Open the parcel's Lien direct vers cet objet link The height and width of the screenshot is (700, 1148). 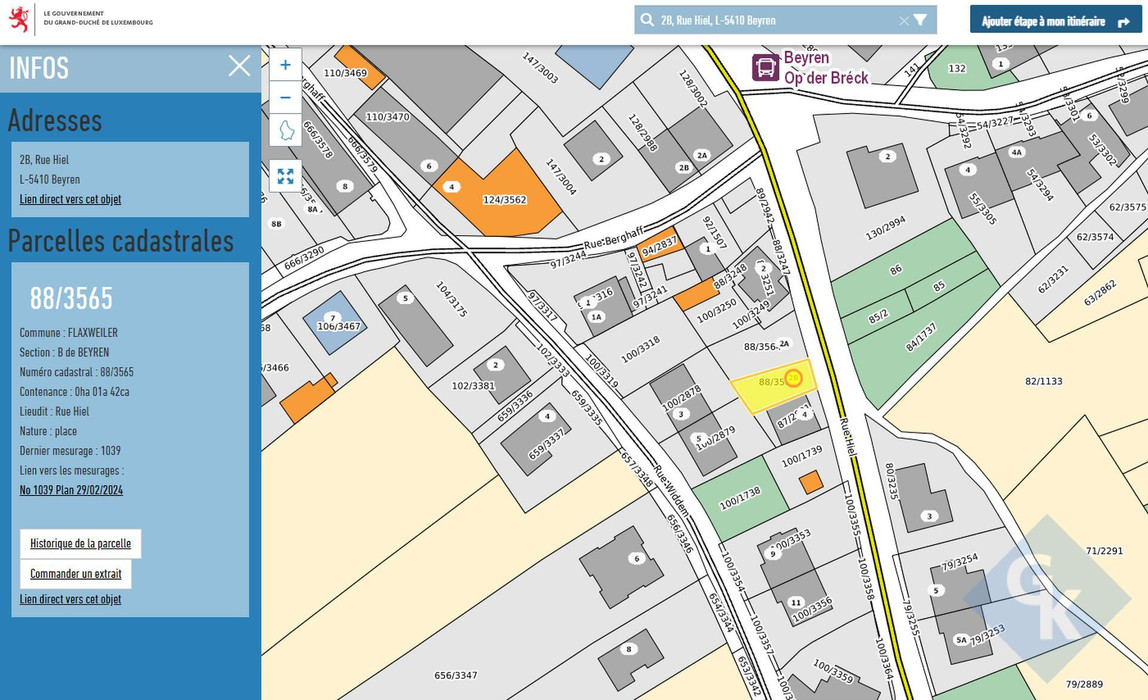(70, 599)
